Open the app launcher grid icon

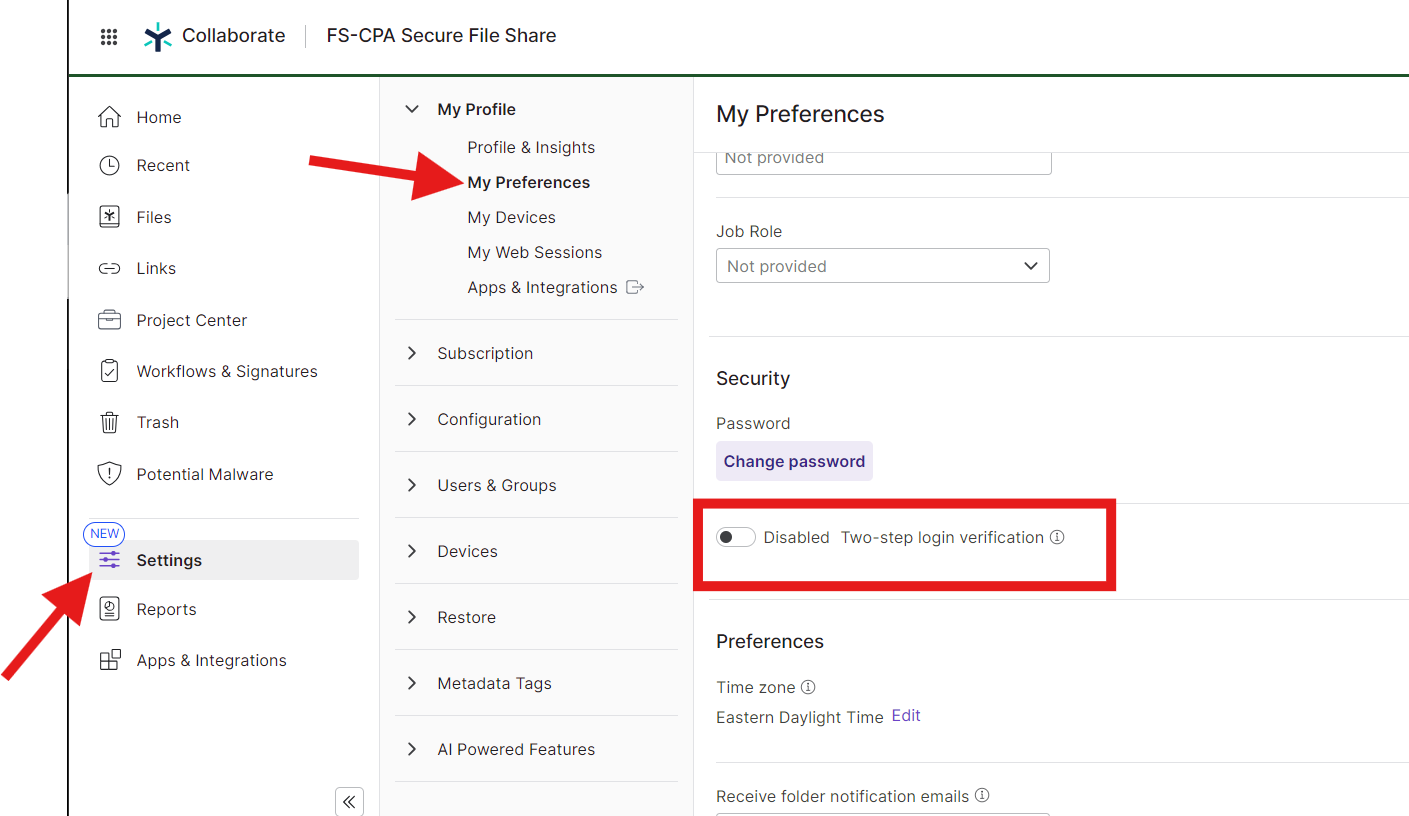pos(109,36)
